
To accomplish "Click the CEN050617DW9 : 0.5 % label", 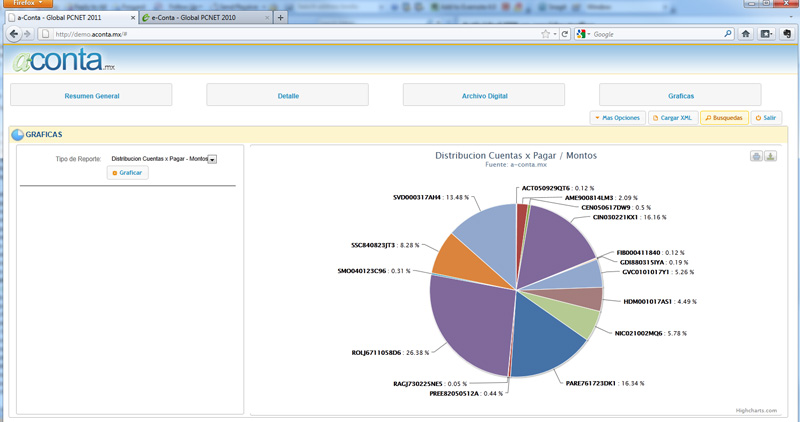I will click(x=616, y=208).
